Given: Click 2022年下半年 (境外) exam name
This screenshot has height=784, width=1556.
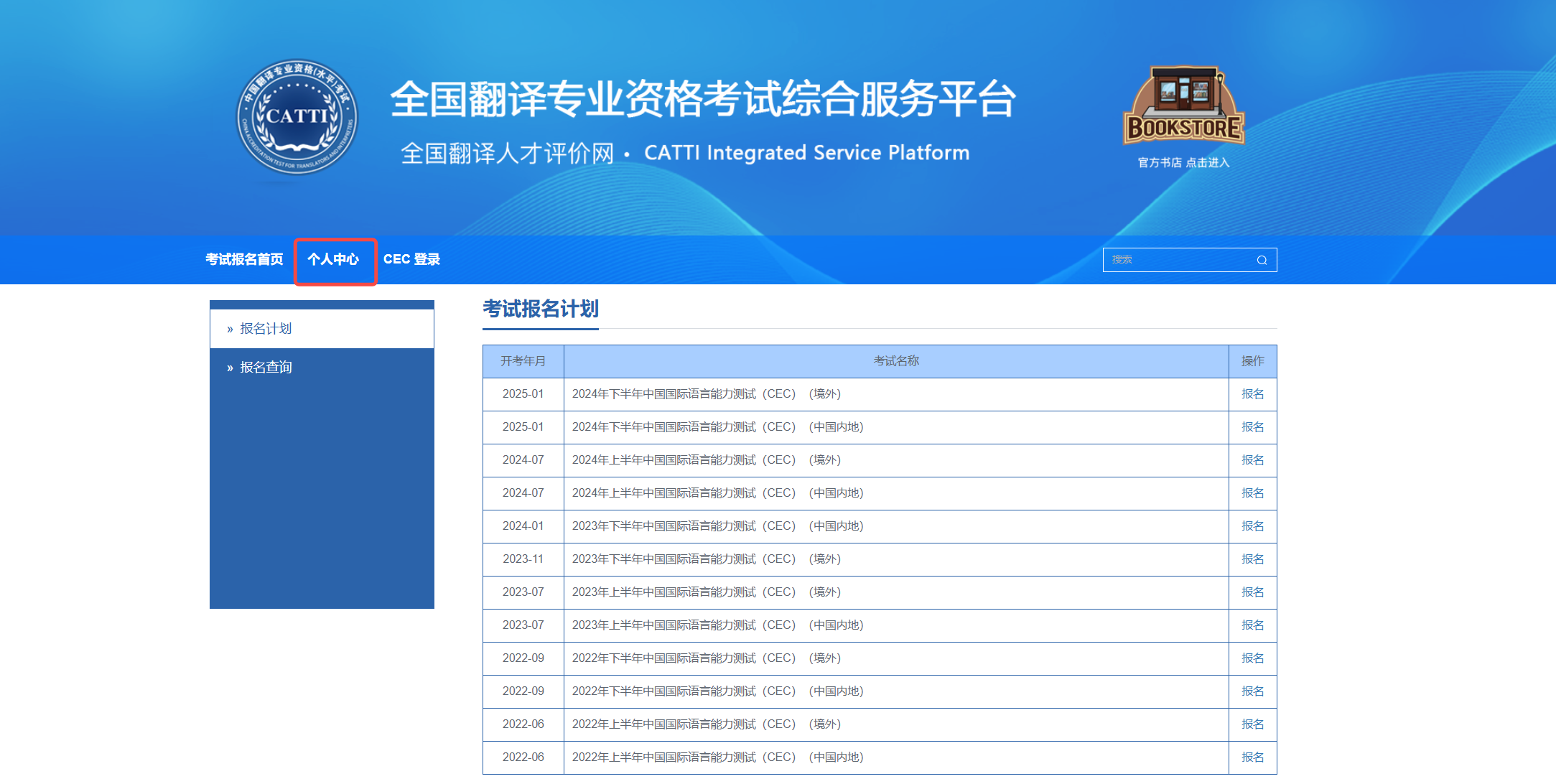Looking at the screenshot, I should tap(707, 658).
